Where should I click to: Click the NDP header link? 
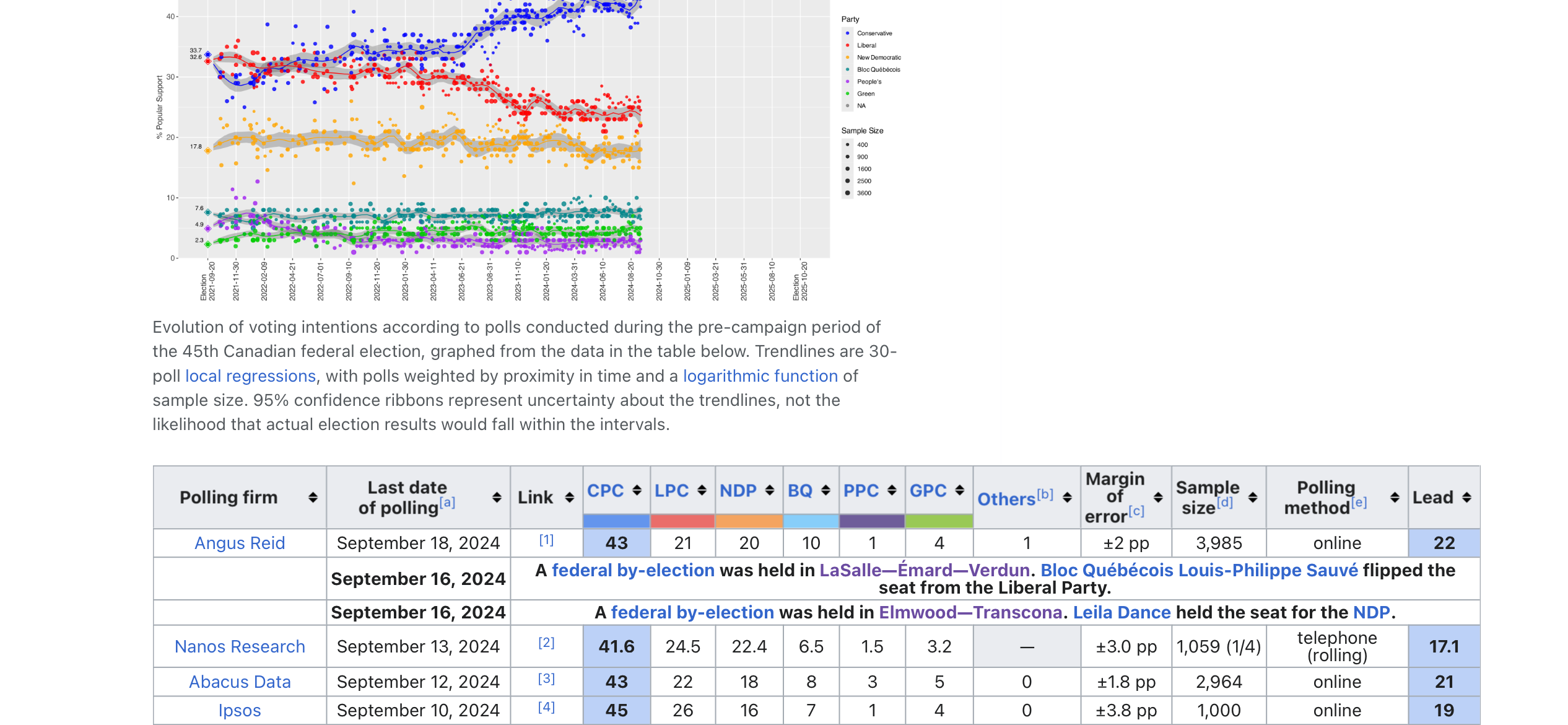click(x=738, y=491)
